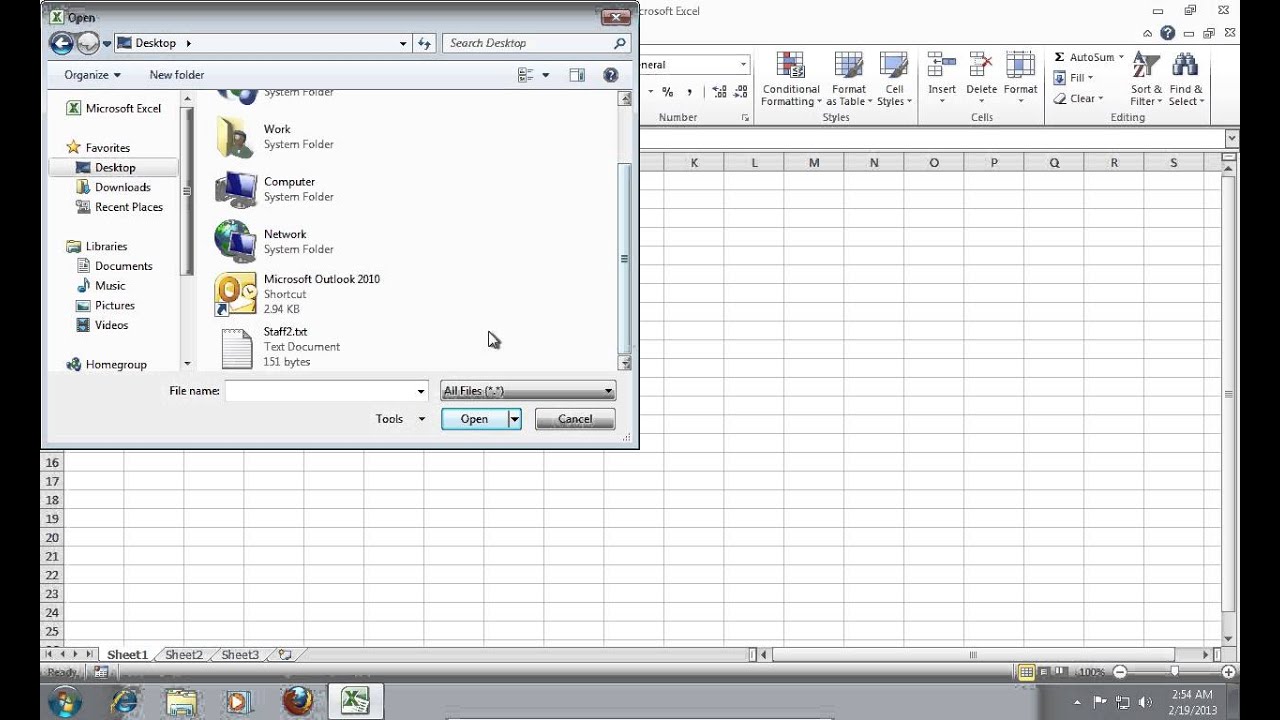Screen dimensions: 1280x720
Task: Switch to the Sheet2 tab
Action: point(184,655)
